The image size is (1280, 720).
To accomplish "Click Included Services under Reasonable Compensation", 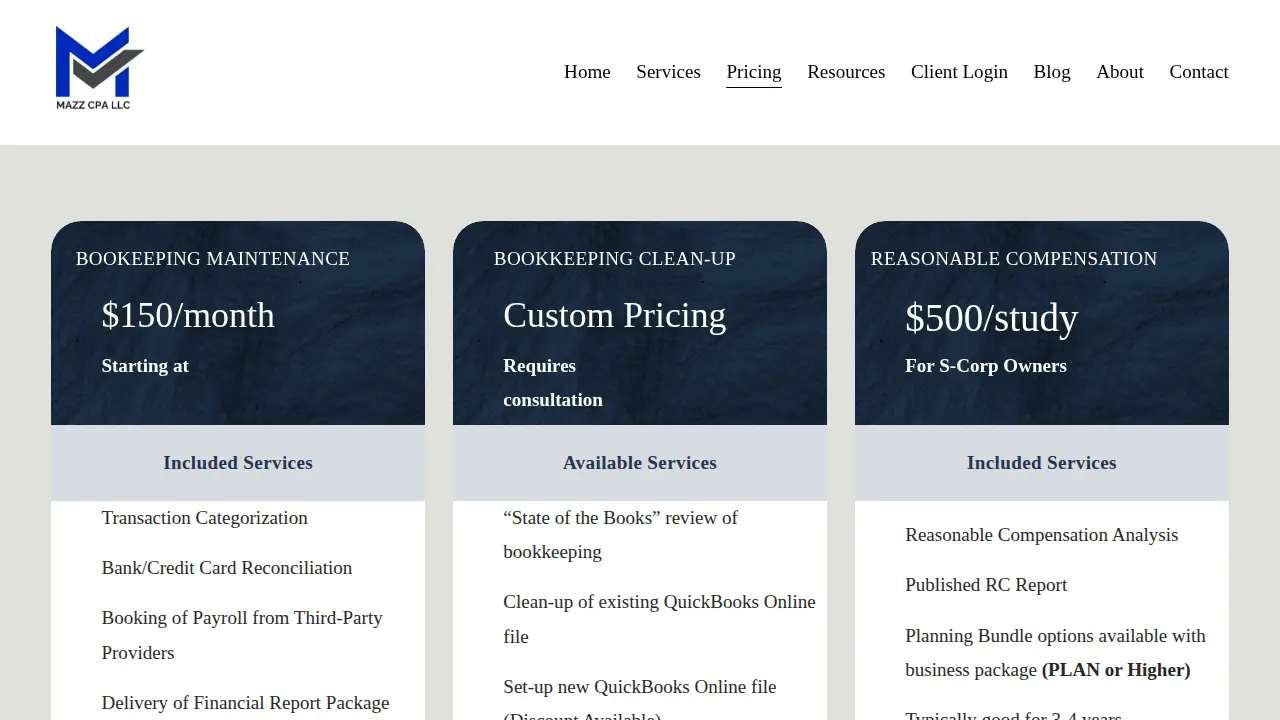I will click(x=1042, y=463).
